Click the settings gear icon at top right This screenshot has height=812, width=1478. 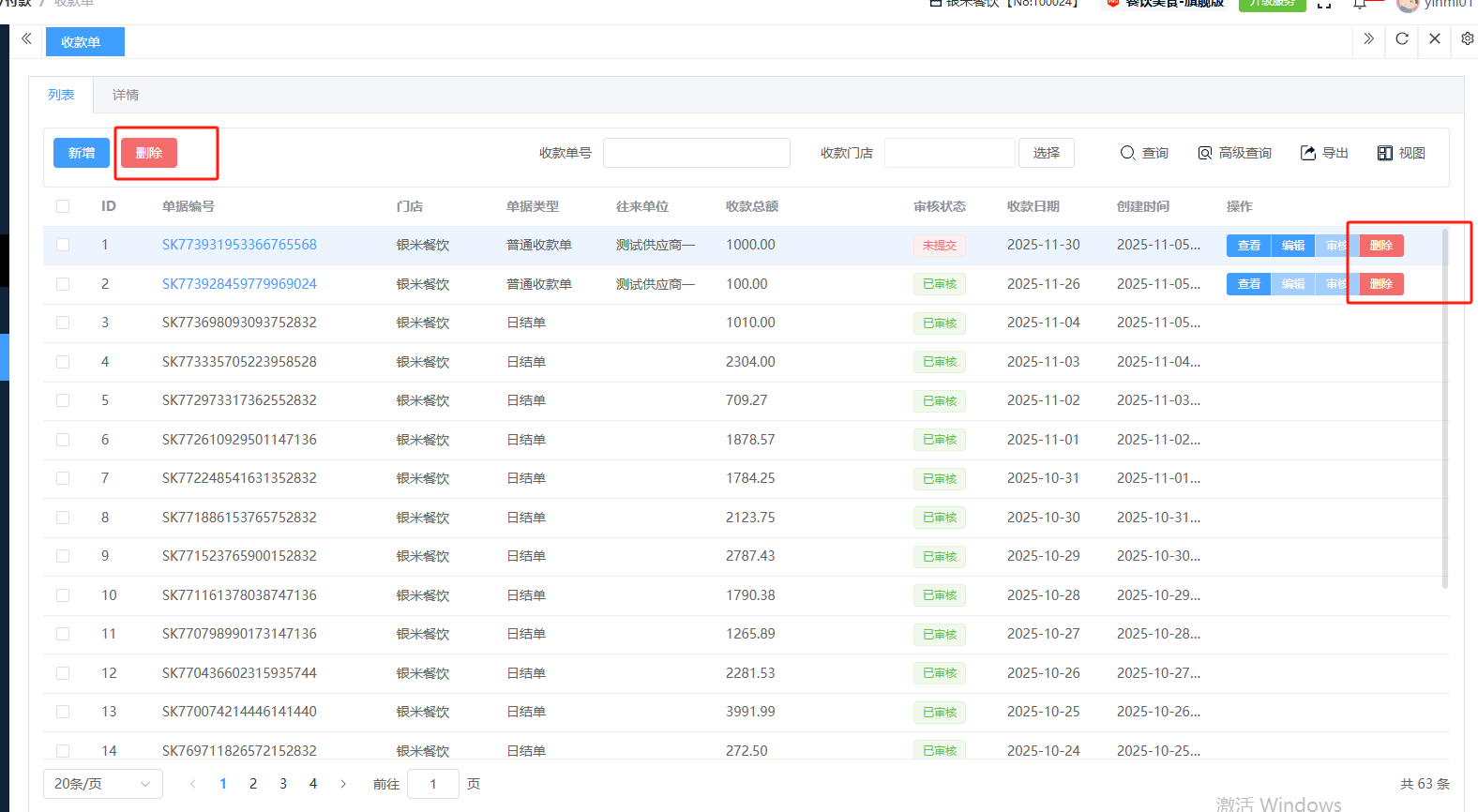(1467, 39)
